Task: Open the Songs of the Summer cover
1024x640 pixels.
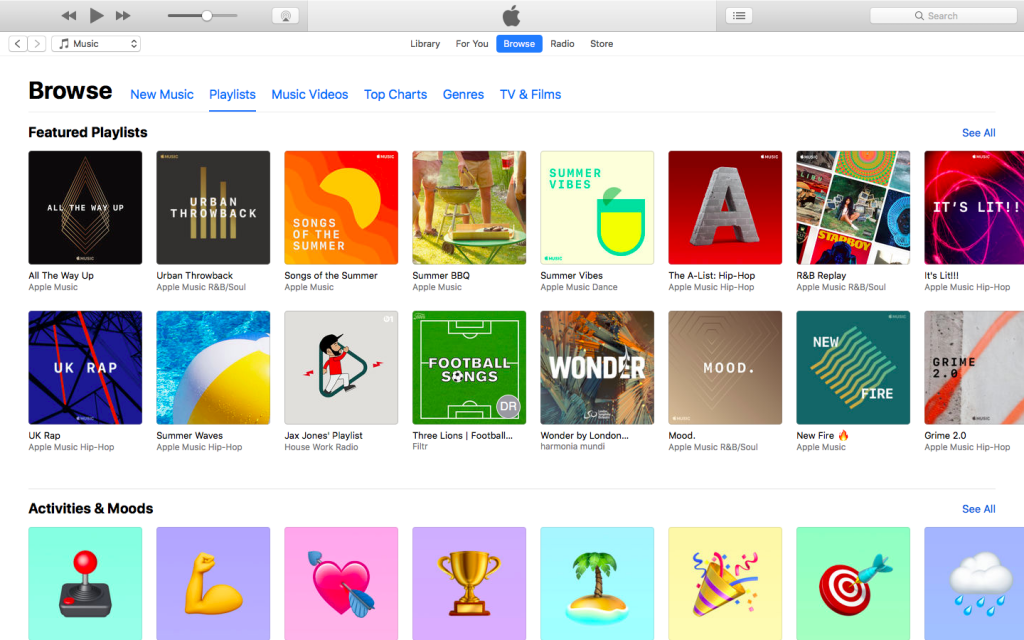Action: 341,208
